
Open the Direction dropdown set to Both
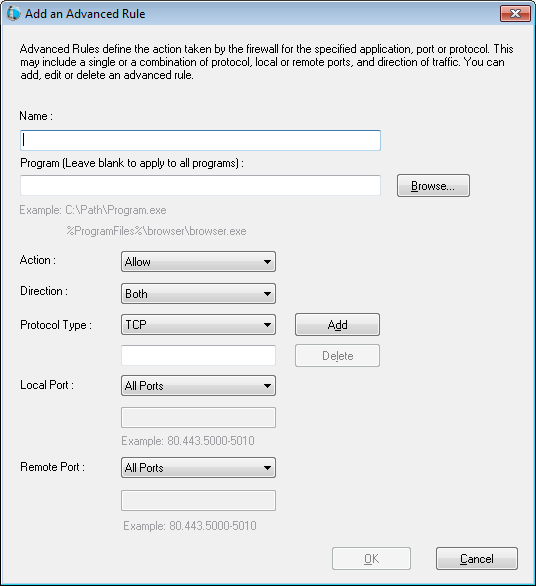[198, 293]
